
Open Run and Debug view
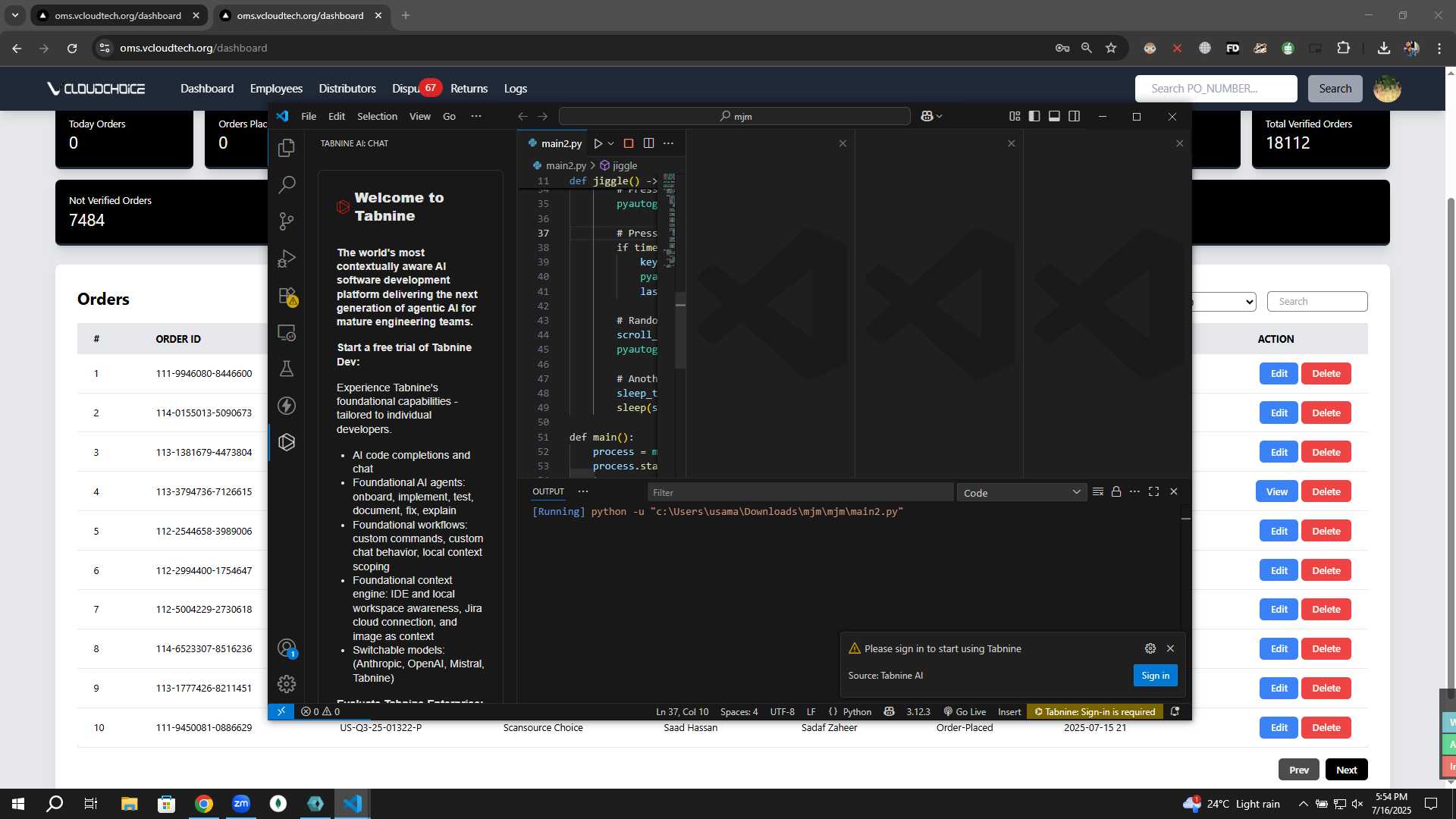pos(287,258)
